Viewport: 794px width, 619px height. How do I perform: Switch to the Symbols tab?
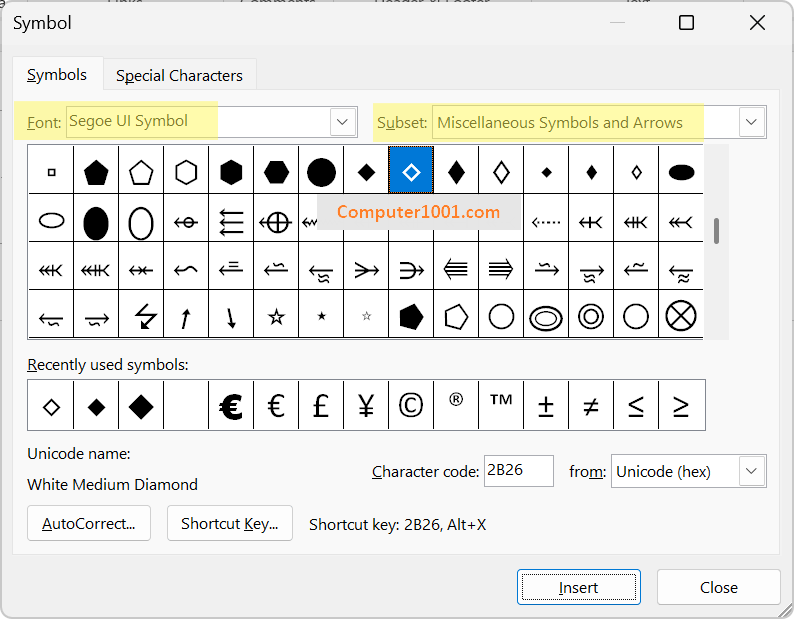pyautogui.click(x=57, y=74)
